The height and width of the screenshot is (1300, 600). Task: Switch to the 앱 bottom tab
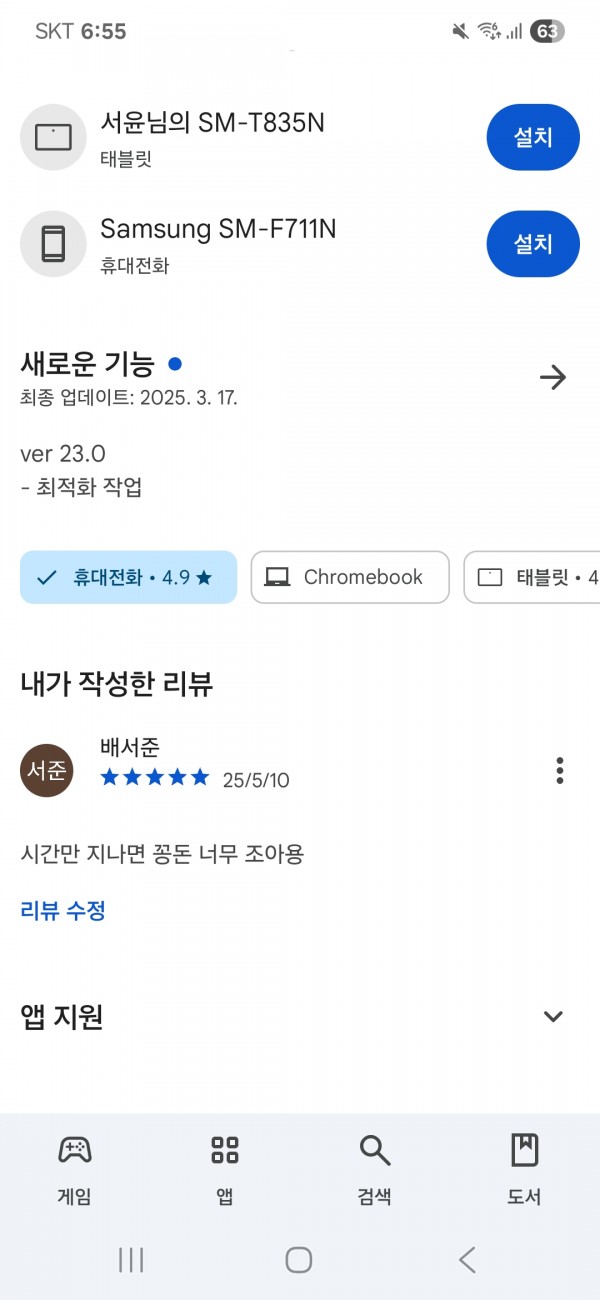225,1168
